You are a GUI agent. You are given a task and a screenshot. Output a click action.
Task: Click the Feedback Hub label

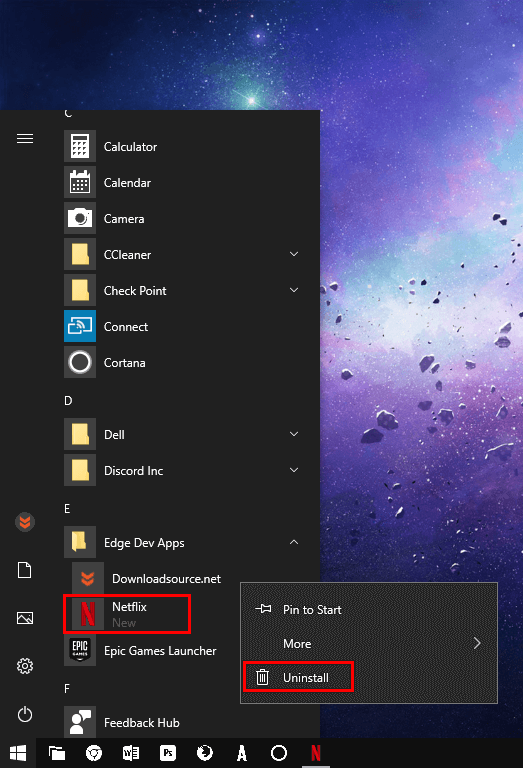coord(142,723)
